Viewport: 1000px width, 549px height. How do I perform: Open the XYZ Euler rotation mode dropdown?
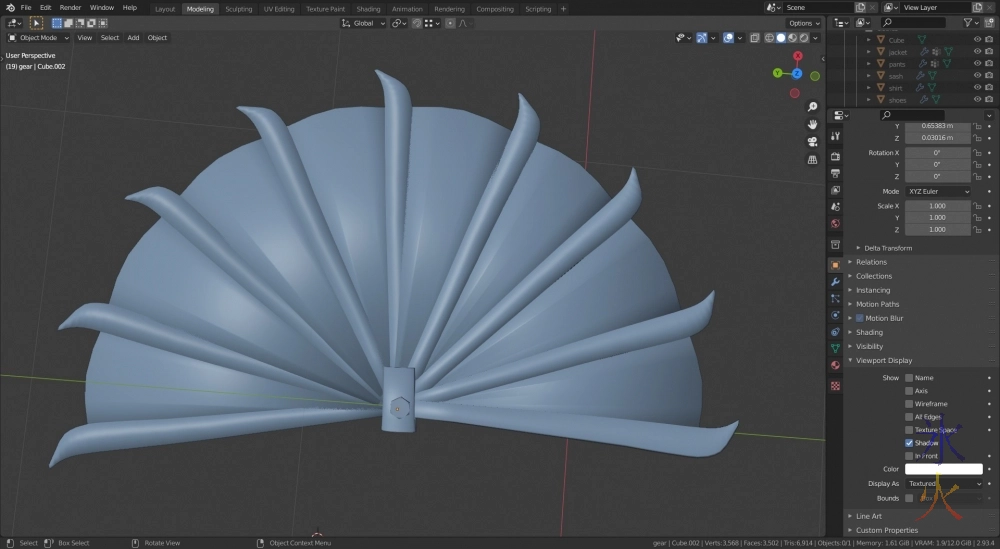(939, 191)
